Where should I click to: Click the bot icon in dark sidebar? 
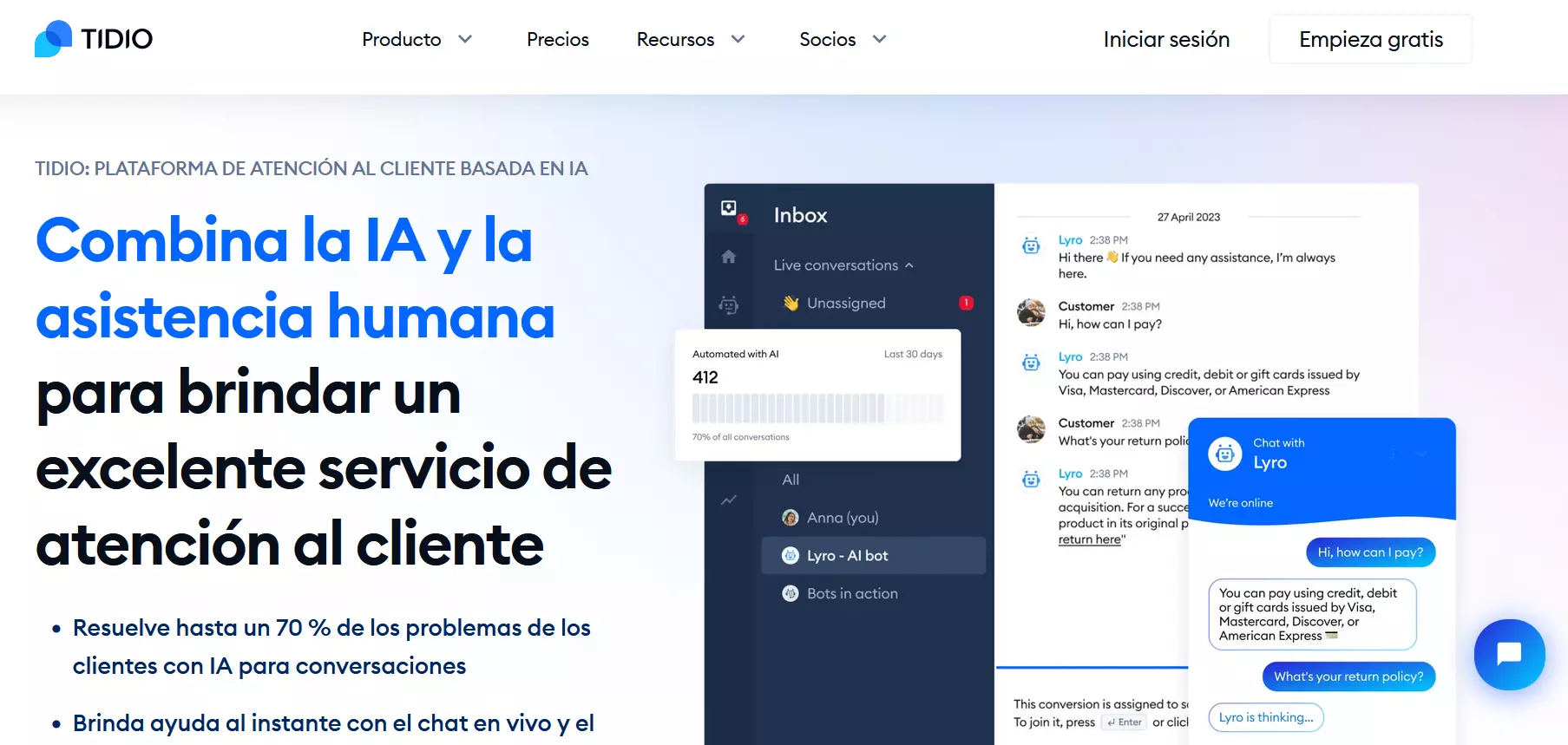point(729,304)
